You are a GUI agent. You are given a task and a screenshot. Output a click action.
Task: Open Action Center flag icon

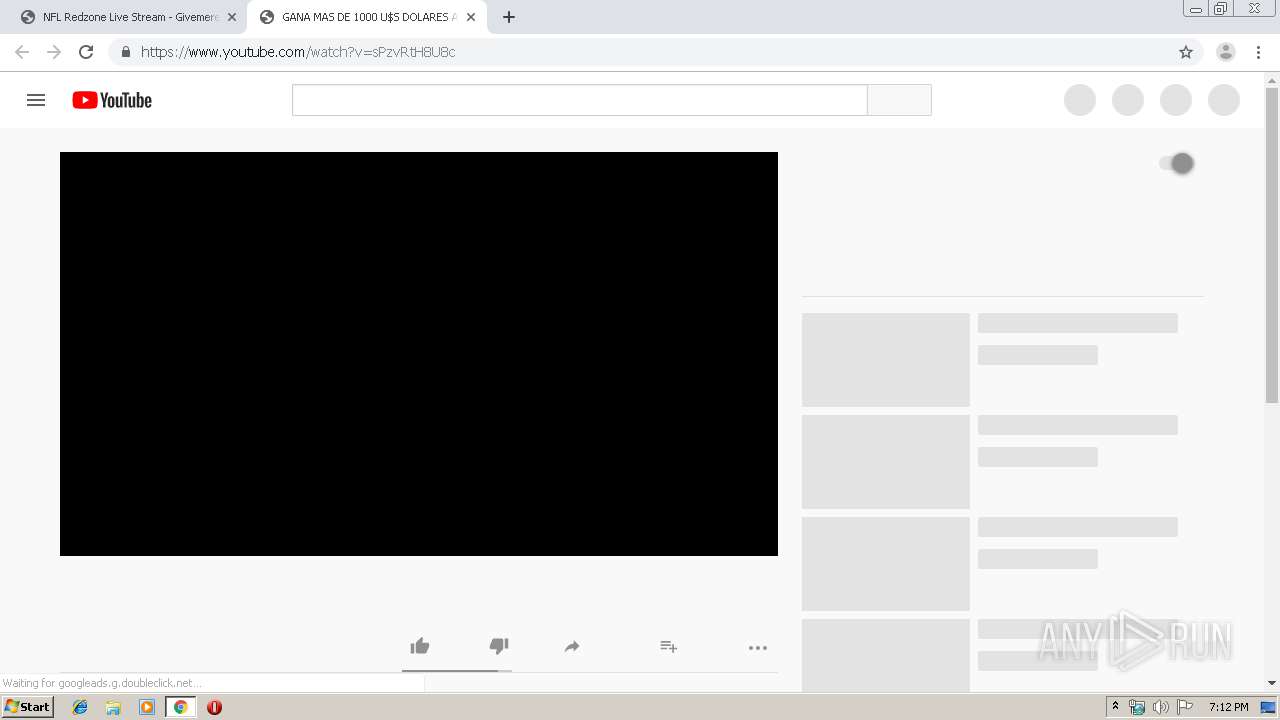1185,707
